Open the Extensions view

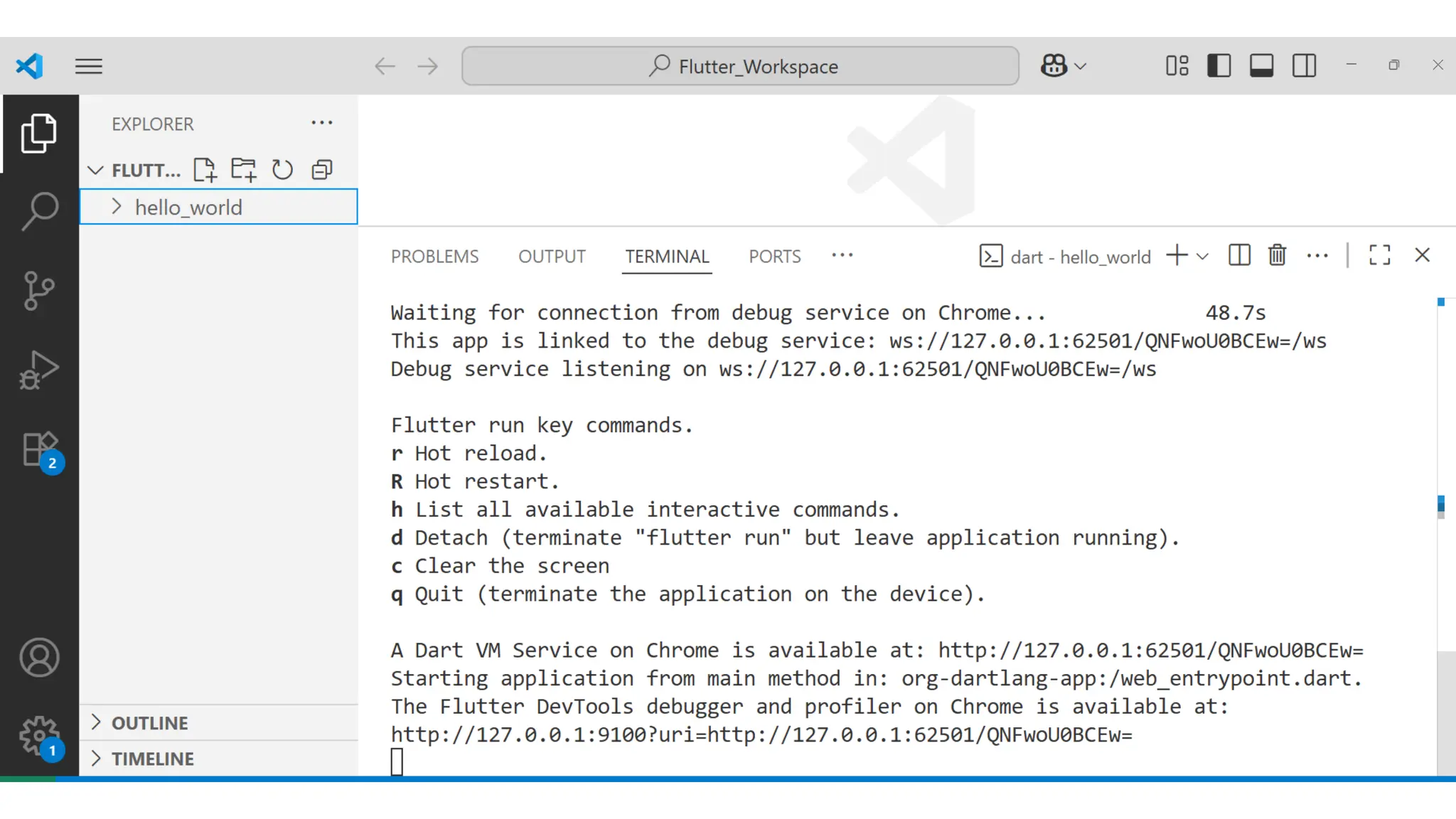click(39, 451)
